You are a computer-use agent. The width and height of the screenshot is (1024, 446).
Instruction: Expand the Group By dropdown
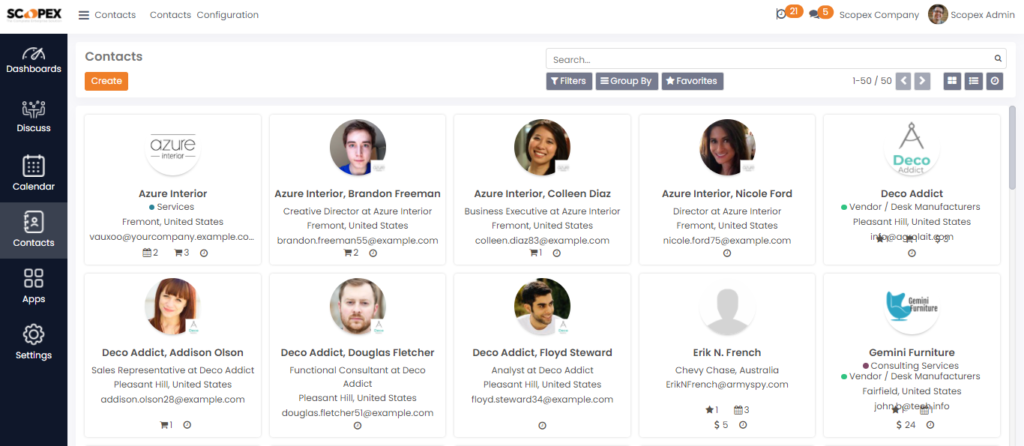(x=627, y=81)
